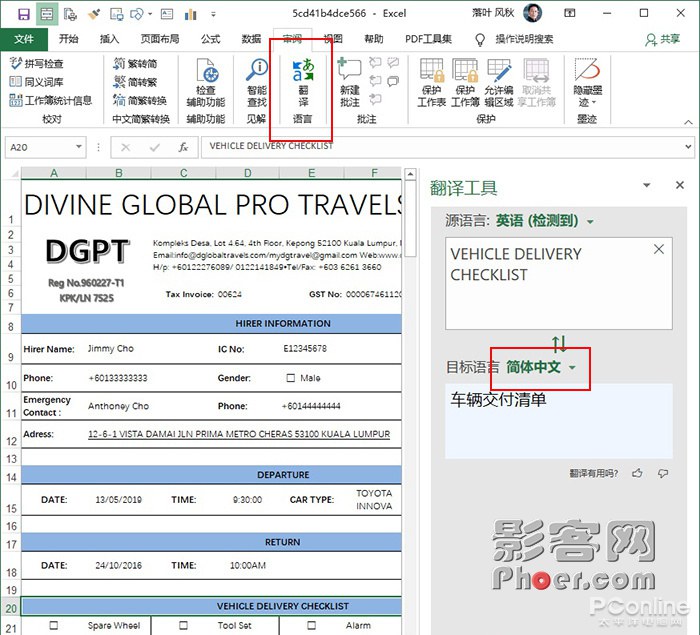Click the vertical scrollbar up arrow
700x635 pixels.
[x=411, y=174]
